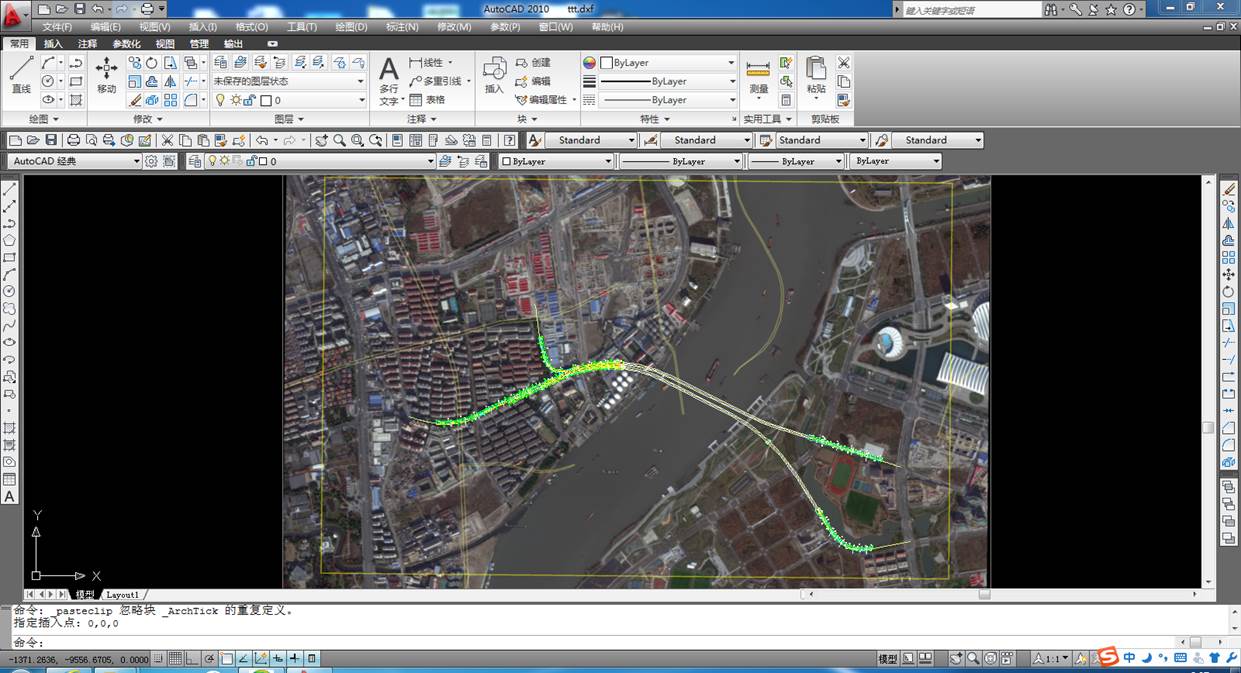Expand the 绘图 panel at ribbon bottom
The image size is (1241, 673).
[44, 119]
